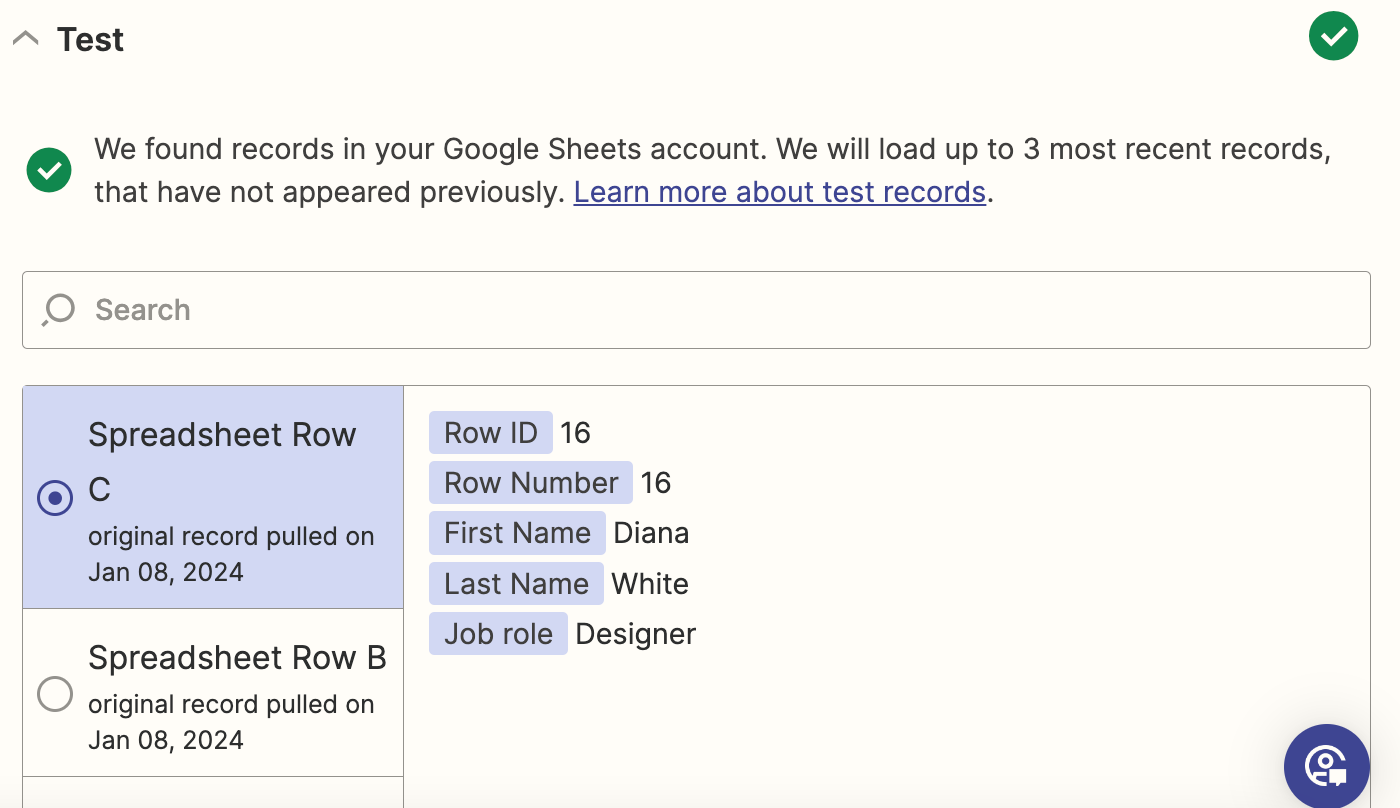The image size is (1400, 808).
Task: Select the Spreadsheet Row C radio button
Action: point(55,497)
